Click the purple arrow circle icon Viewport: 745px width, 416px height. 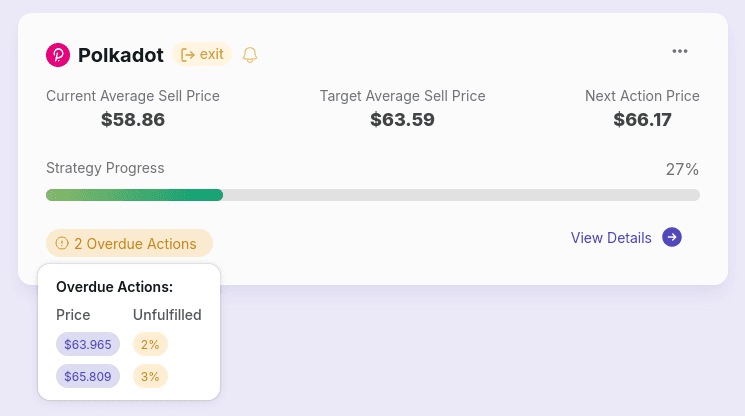coord(672,237)
